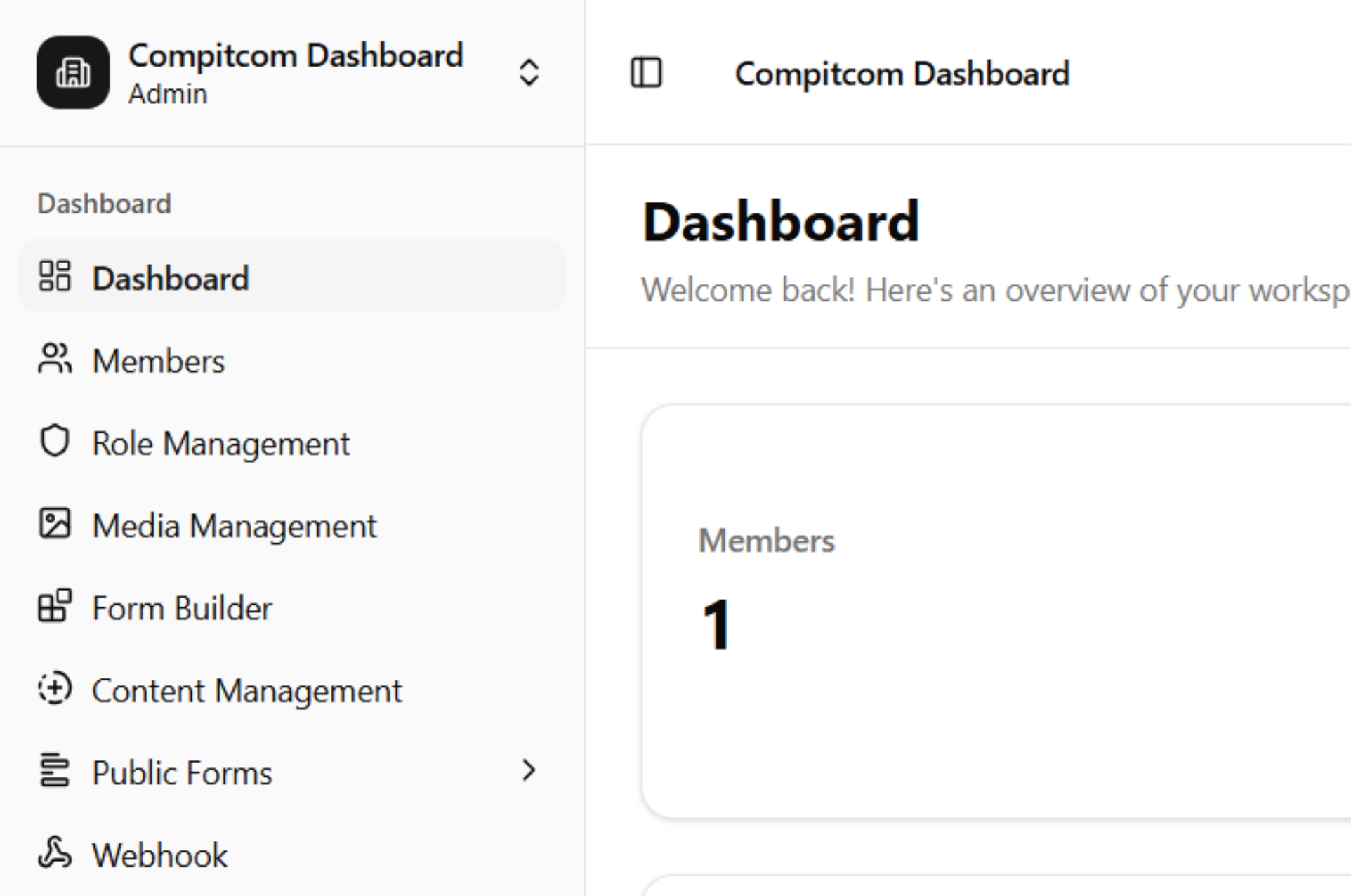Click the Content Management plus-circle icon
Image resolution: width=1351 pixels, height=896 pixels.
[55, 689]
